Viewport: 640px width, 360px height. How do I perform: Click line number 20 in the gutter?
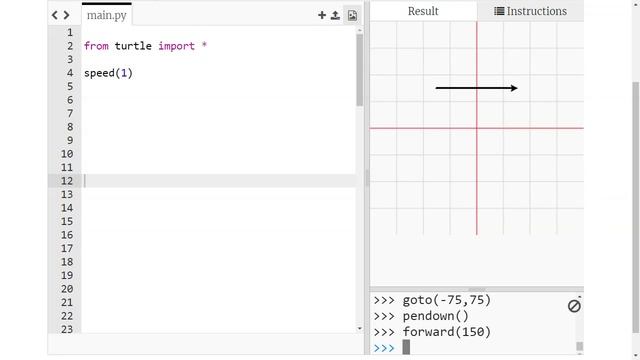(x=67, y=289)
